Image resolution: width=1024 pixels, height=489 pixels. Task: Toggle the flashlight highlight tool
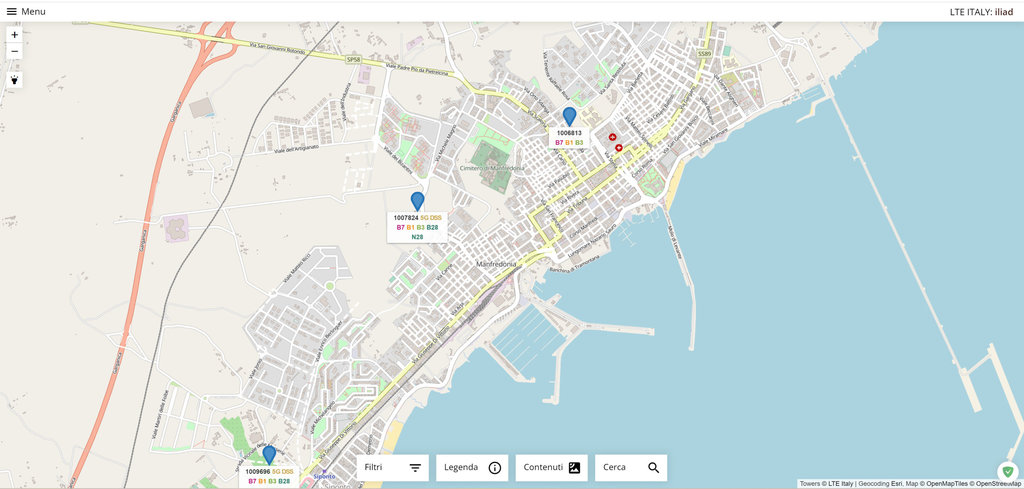[14, 79]
